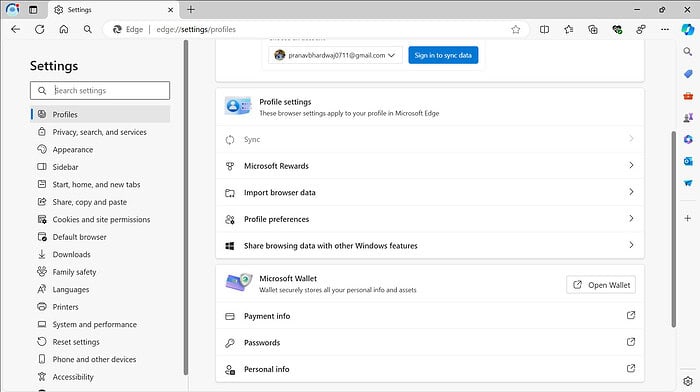Open Browser essentials heart icon

click(617, 29)
